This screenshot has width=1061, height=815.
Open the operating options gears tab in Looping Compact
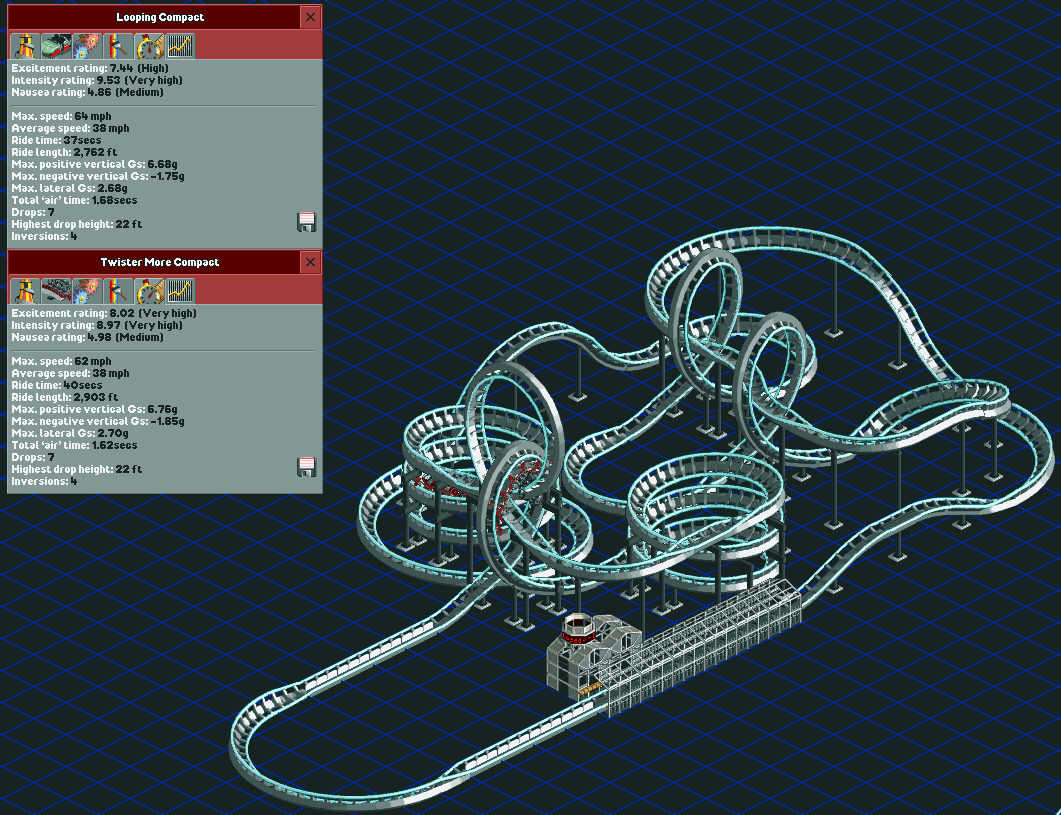click(87, 46)
